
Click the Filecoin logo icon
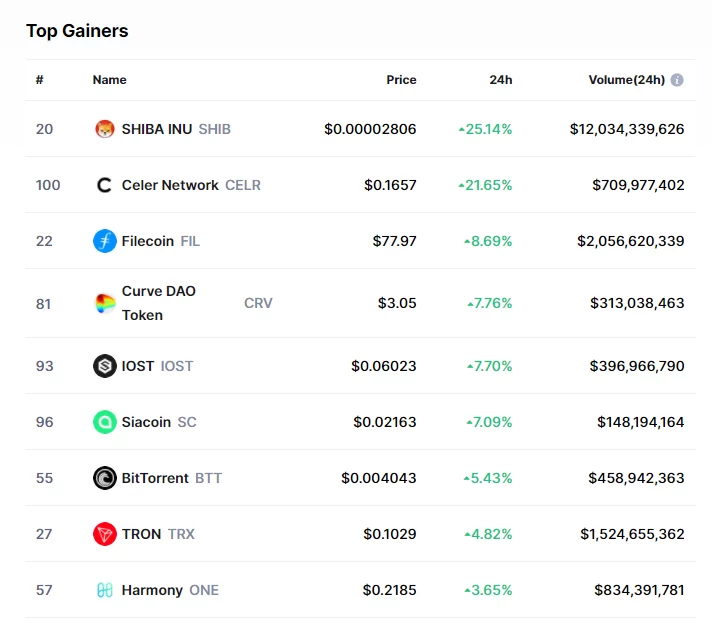coord(105,241)
